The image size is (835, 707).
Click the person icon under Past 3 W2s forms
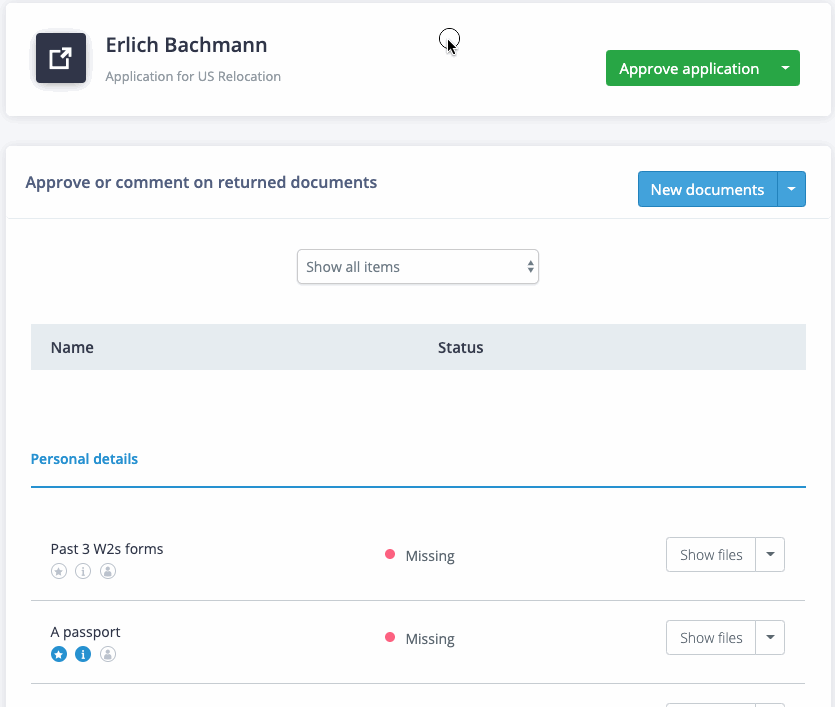(108, 571)
